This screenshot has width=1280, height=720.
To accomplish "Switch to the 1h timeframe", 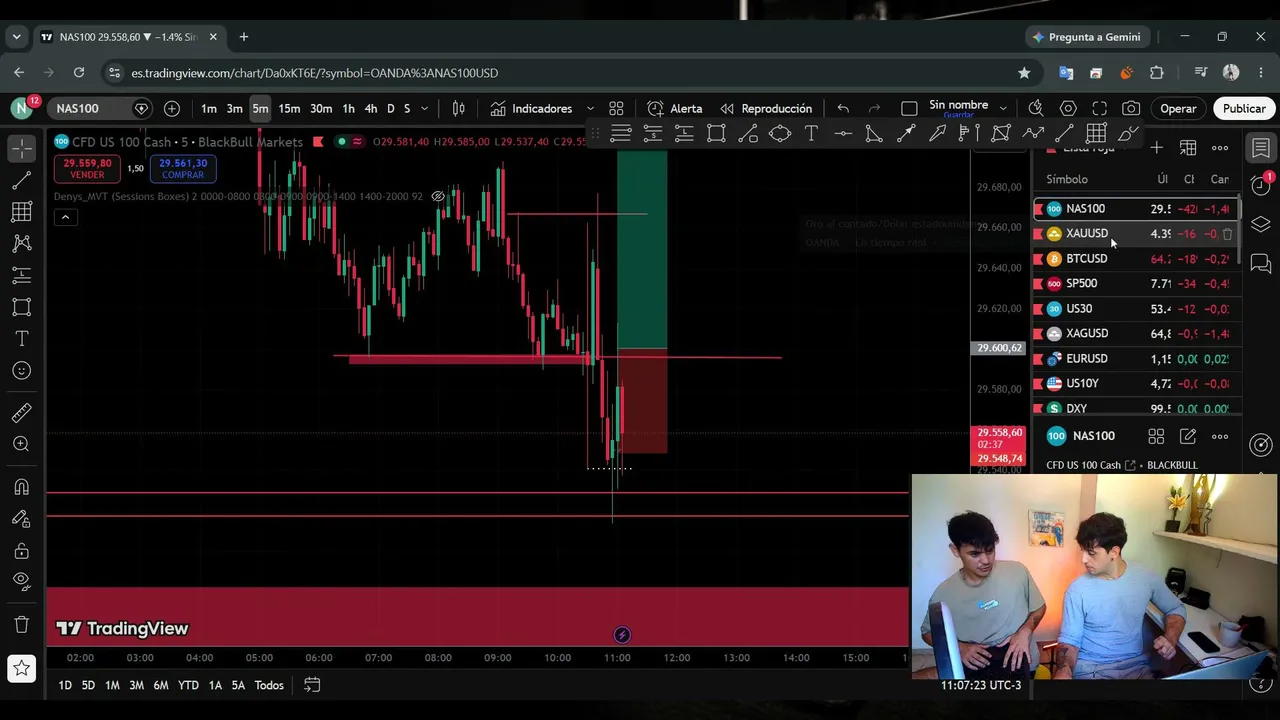I will (348, 108).
